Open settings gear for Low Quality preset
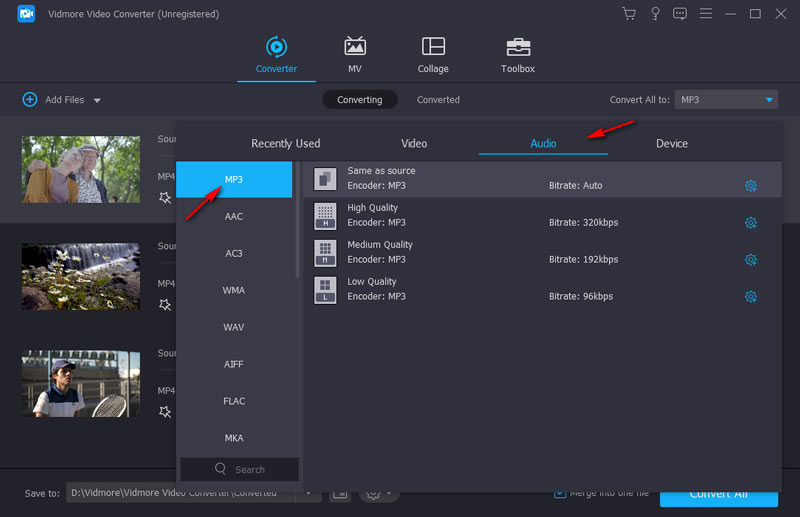The image size is (800, 517). pos(751,297)
